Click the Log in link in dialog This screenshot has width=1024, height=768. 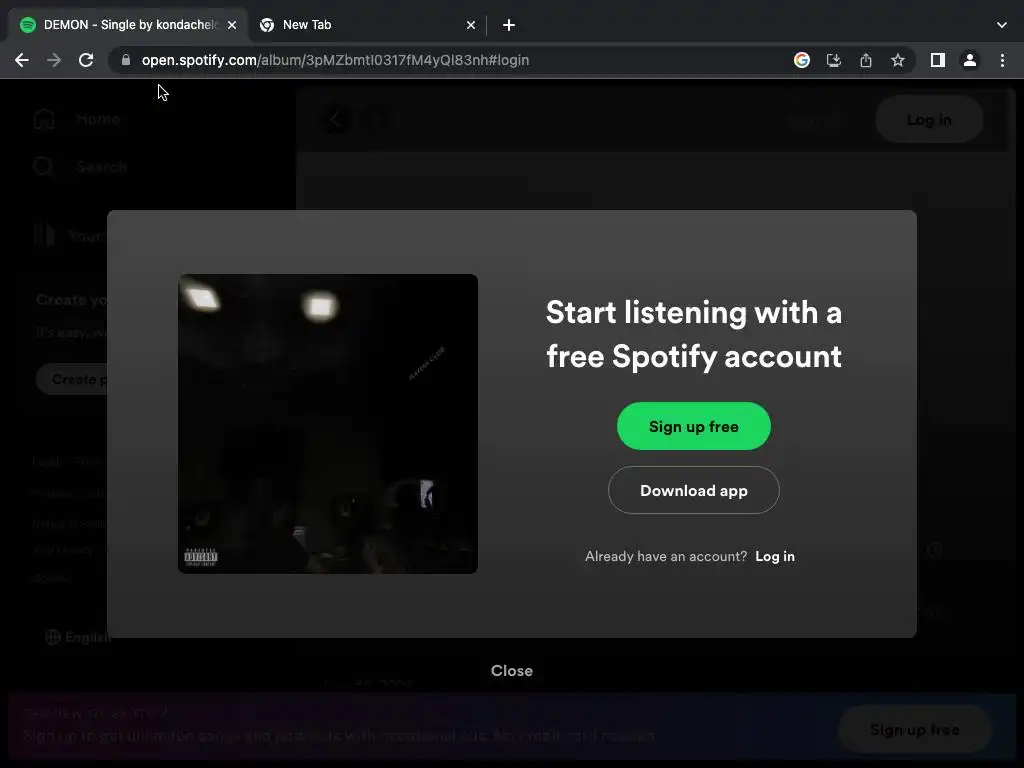(x=775, y=556)
